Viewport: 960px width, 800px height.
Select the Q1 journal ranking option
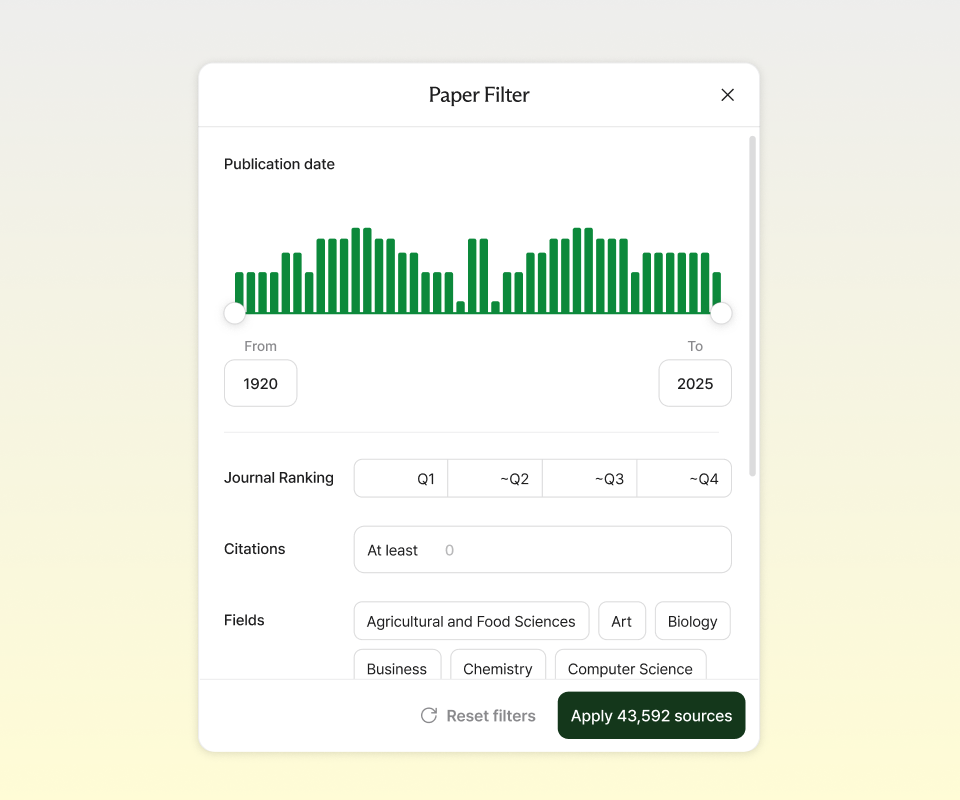pos(400,478)
